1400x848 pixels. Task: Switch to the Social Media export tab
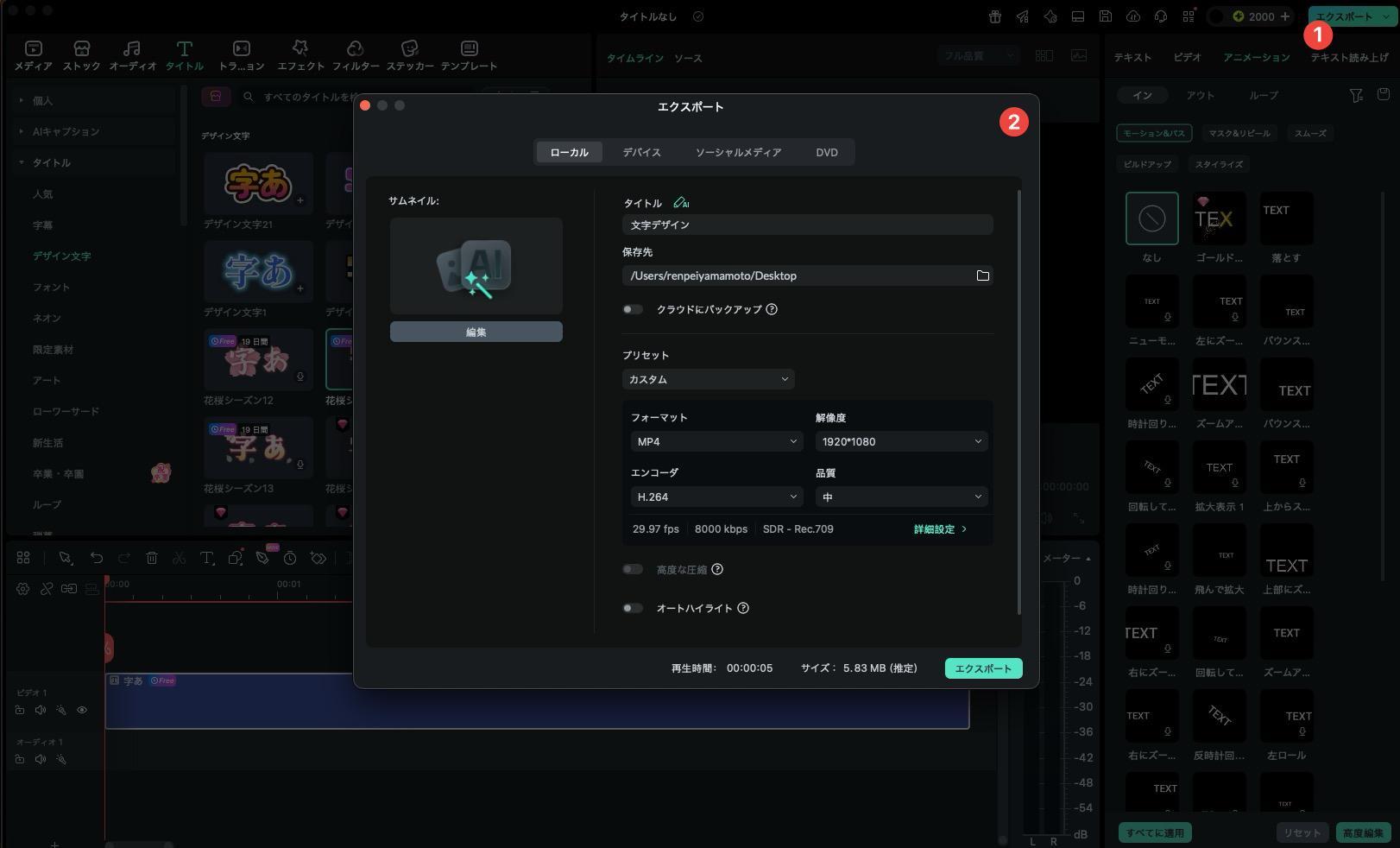(x=738, y=152)
